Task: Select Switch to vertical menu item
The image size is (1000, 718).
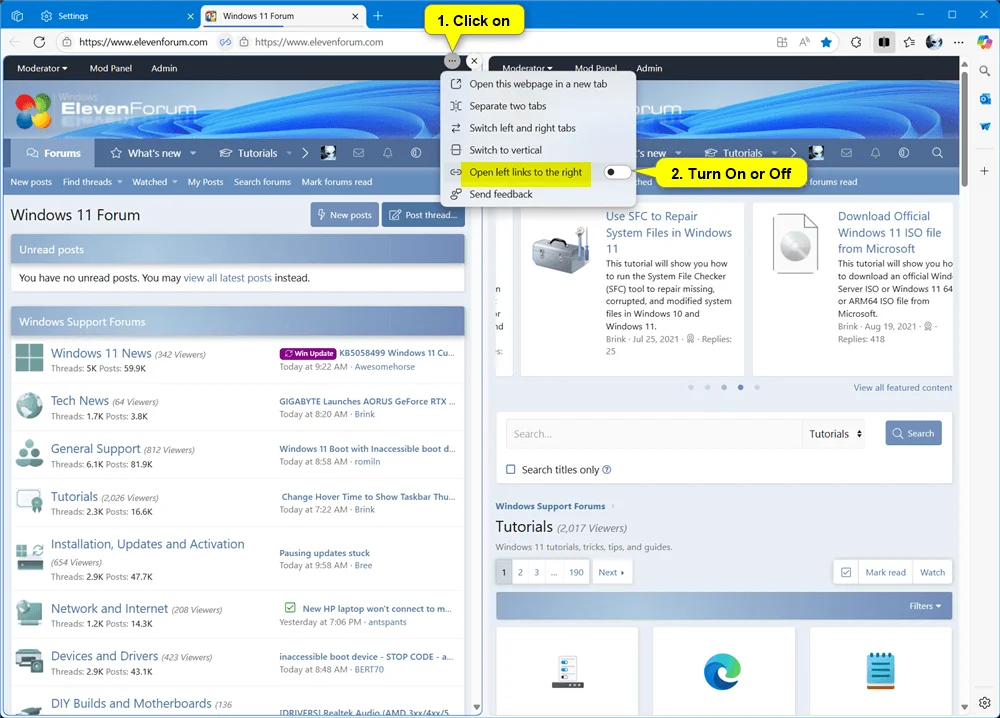Action: (538, 150)
